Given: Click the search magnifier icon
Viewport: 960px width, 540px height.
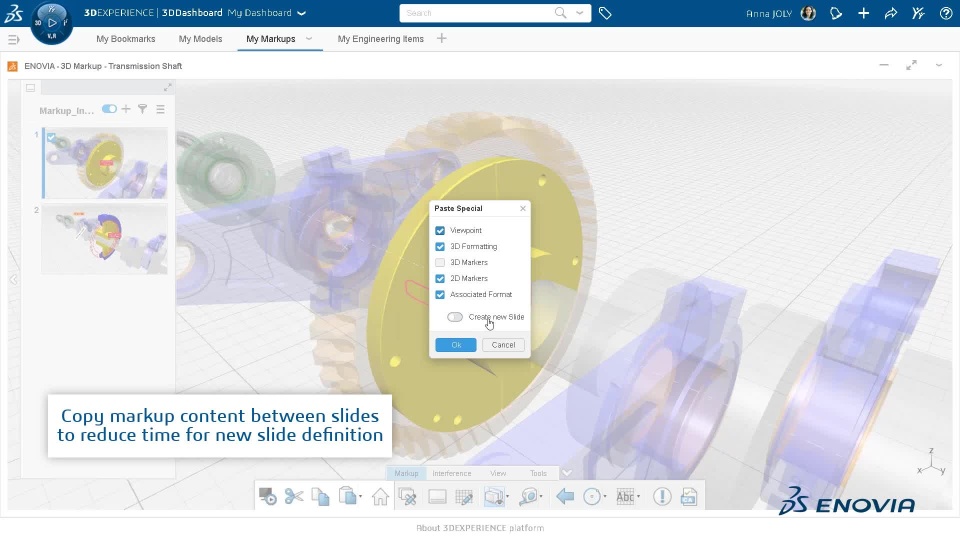Looking at the screenshot, I should pos(560,13).
